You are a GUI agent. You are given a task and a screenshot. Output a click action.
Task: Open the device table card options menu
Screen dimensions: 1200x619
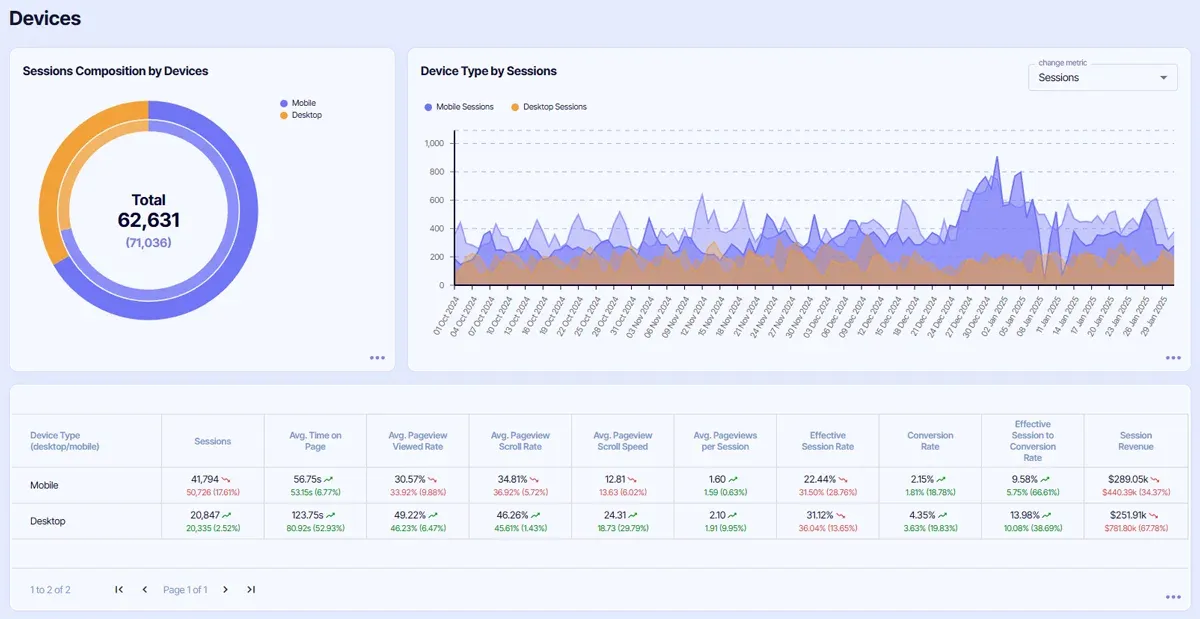click(x=1173, y=597)
